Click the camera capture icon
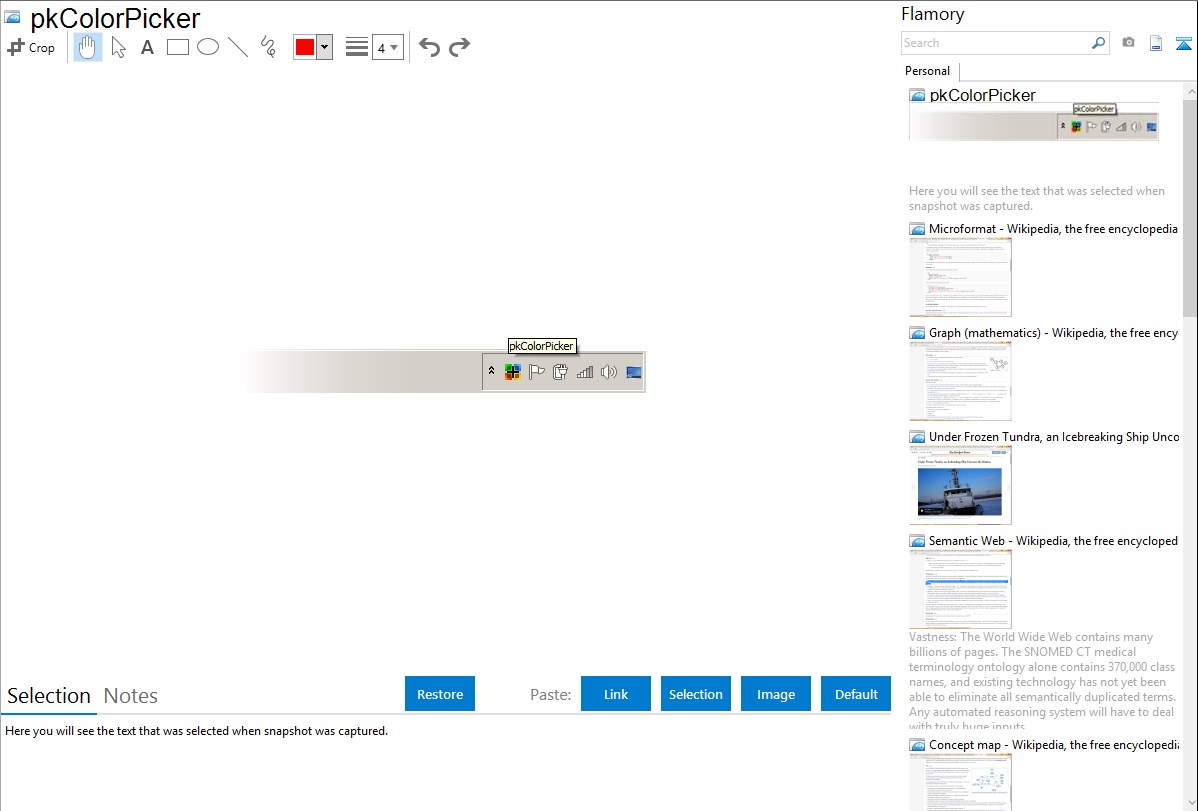Viewport: 1198px width, 811px height. click(1128, 43)
